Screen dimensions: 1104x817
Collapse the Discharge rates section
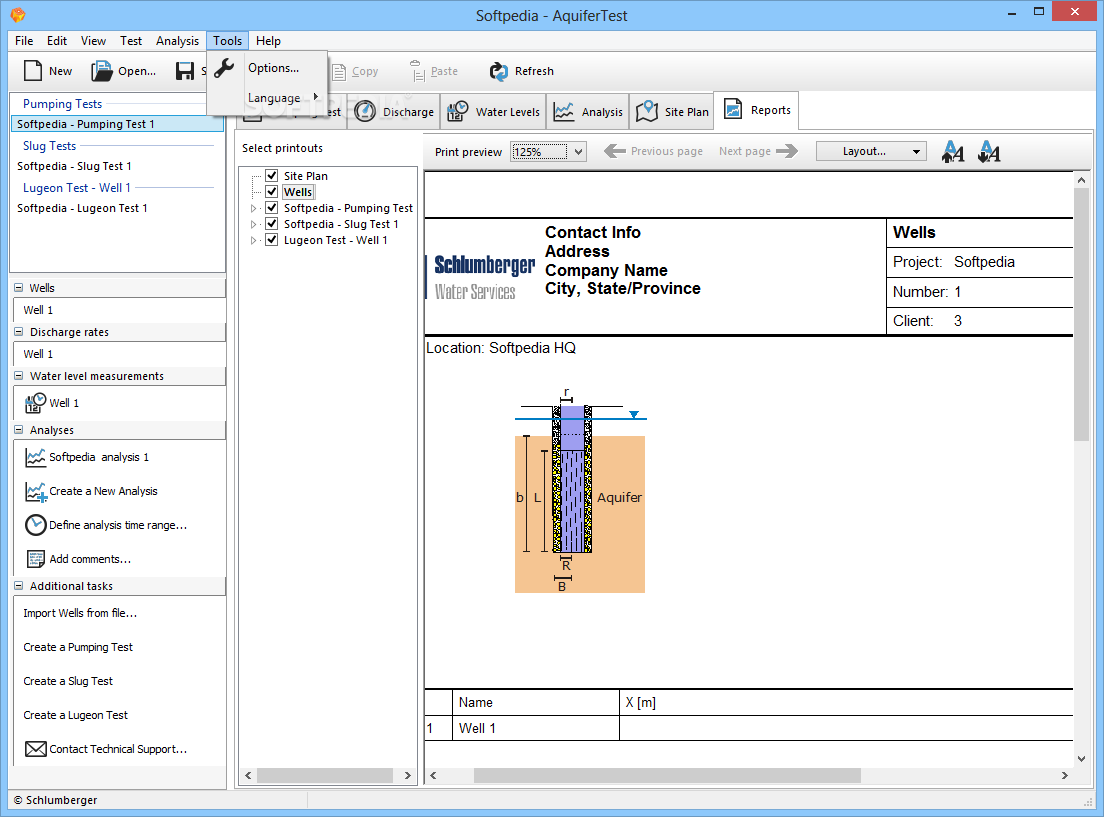point(18,332)
